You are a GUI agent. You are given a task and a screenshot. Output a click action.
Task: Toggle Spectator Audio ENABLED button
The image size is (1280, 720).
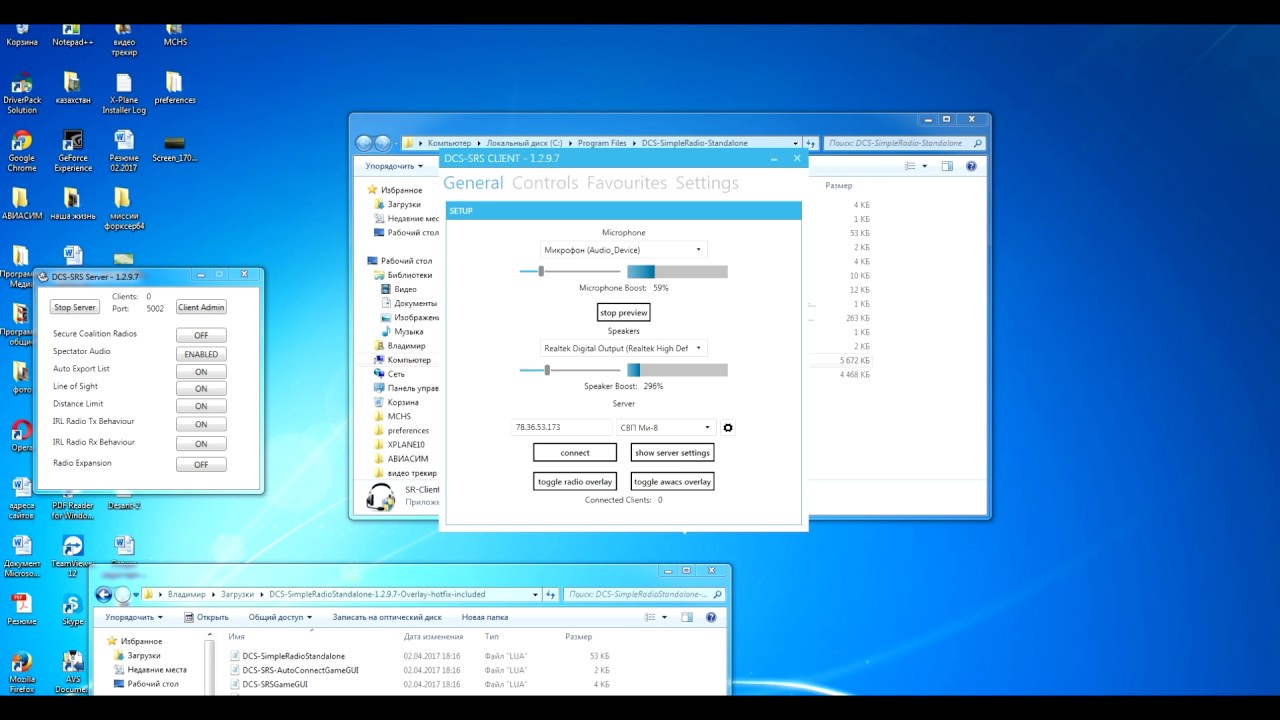[x=201, y=354]
